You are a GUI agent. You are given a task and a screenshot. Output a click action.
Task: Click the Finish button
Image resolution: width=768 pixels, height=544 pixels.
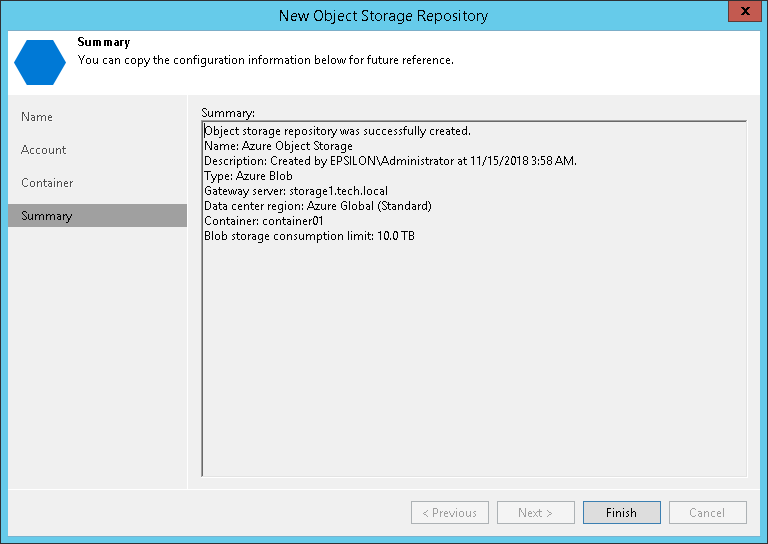click(621, 513)
